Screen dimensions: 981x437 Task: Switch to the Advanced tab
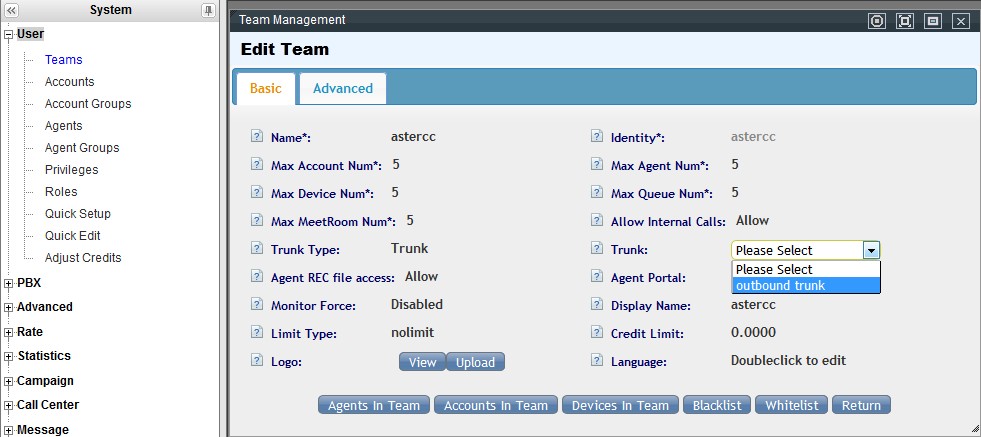click(342, 88)
